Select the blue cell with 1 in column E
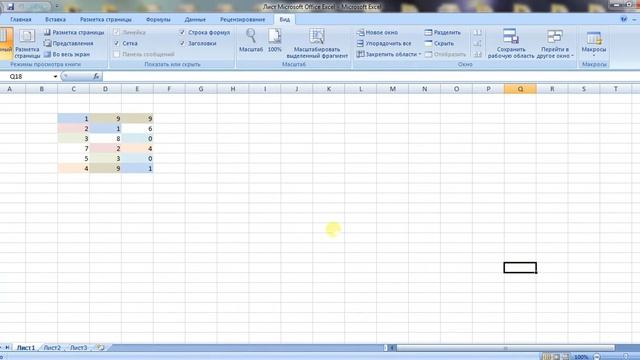Screen dimensions: 640x360 pos(137,169)
